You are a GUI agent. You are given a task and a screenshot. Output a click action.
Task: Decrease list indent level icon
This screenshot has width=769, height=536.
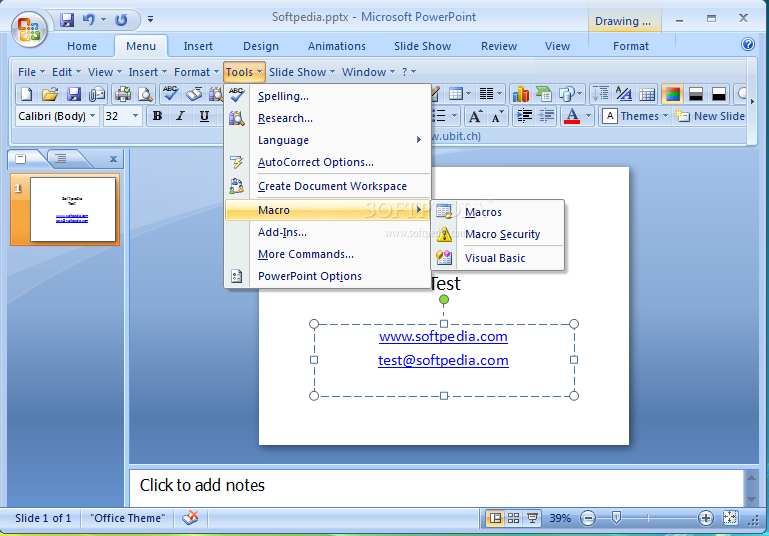[546, 116]
